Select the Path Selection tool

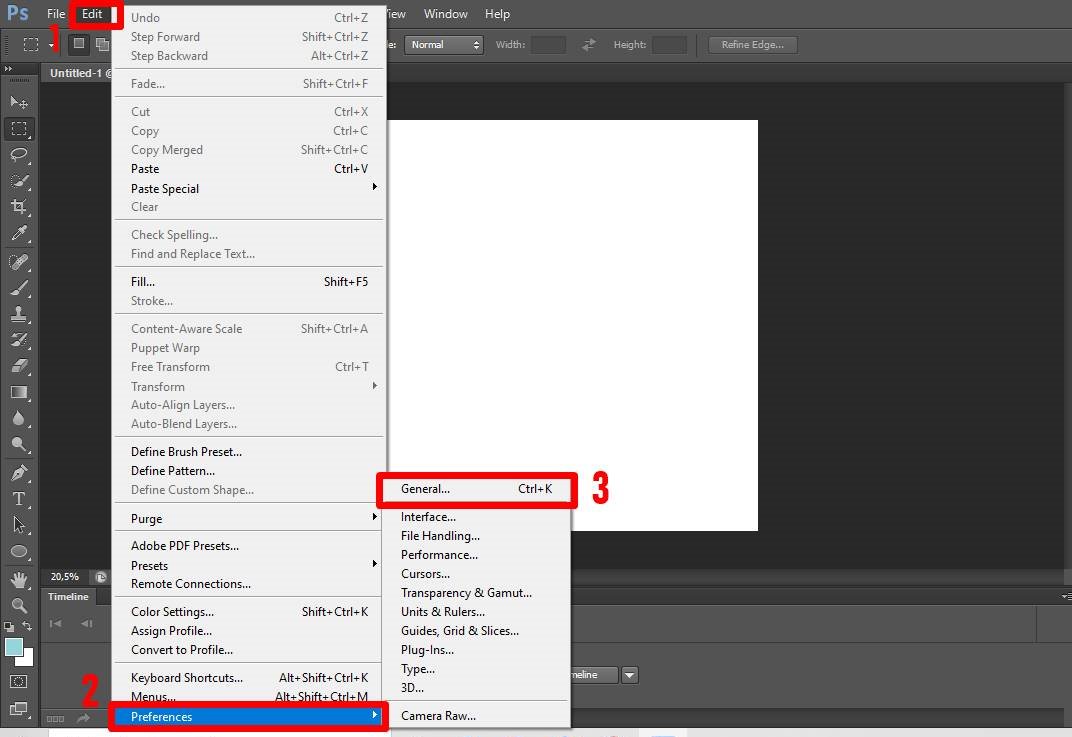click(18, 524)
